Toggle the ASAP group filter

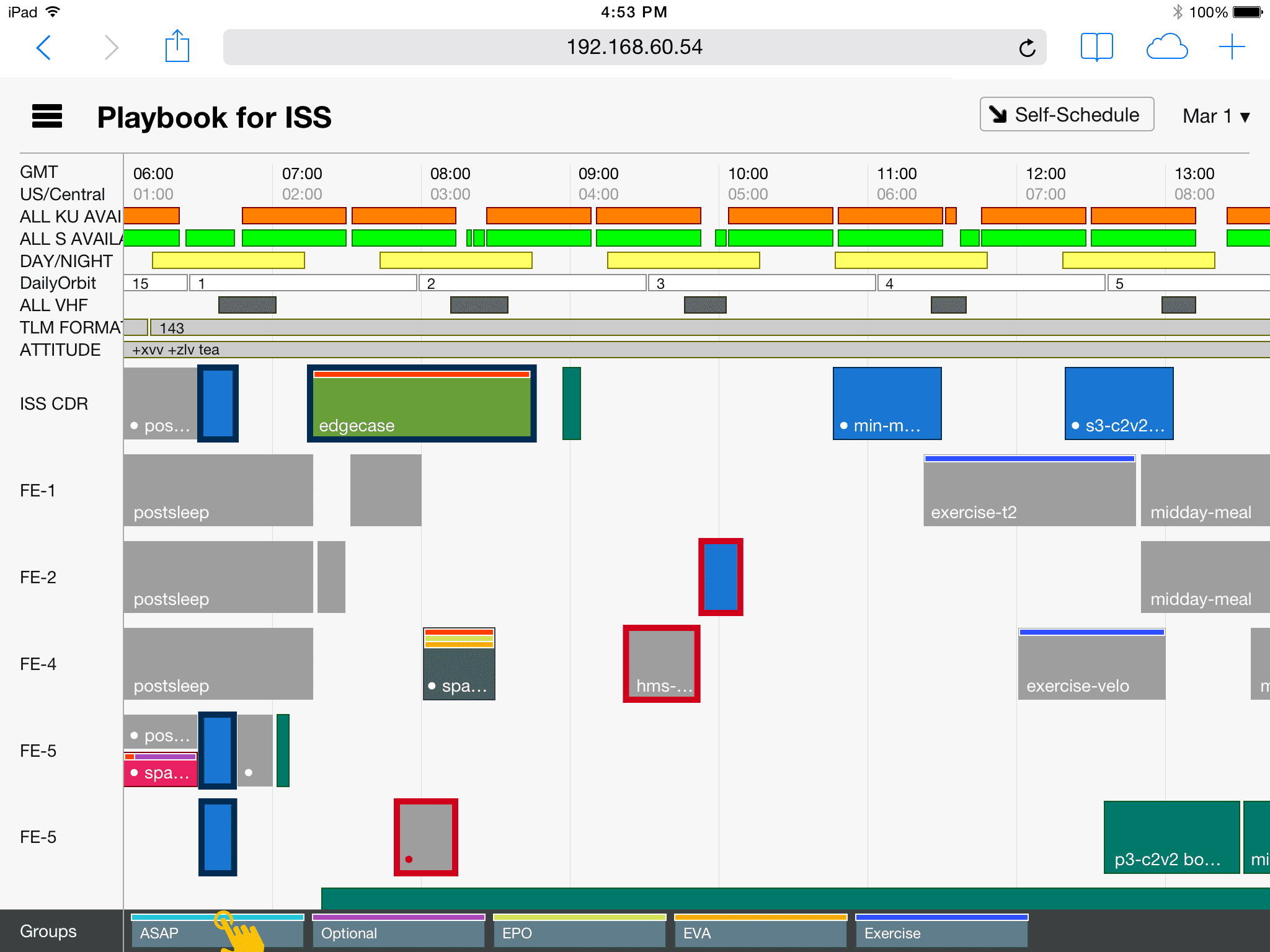point(218,930)
